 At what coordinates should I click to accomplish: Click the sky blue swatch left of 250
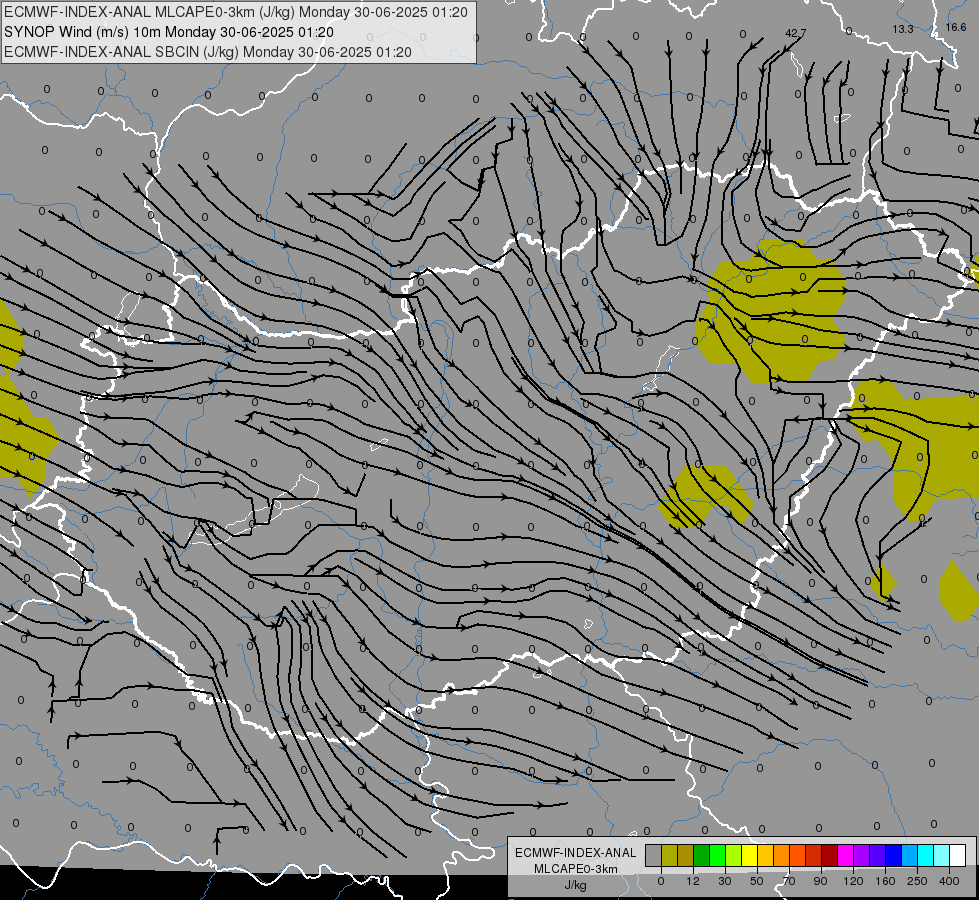909,855
